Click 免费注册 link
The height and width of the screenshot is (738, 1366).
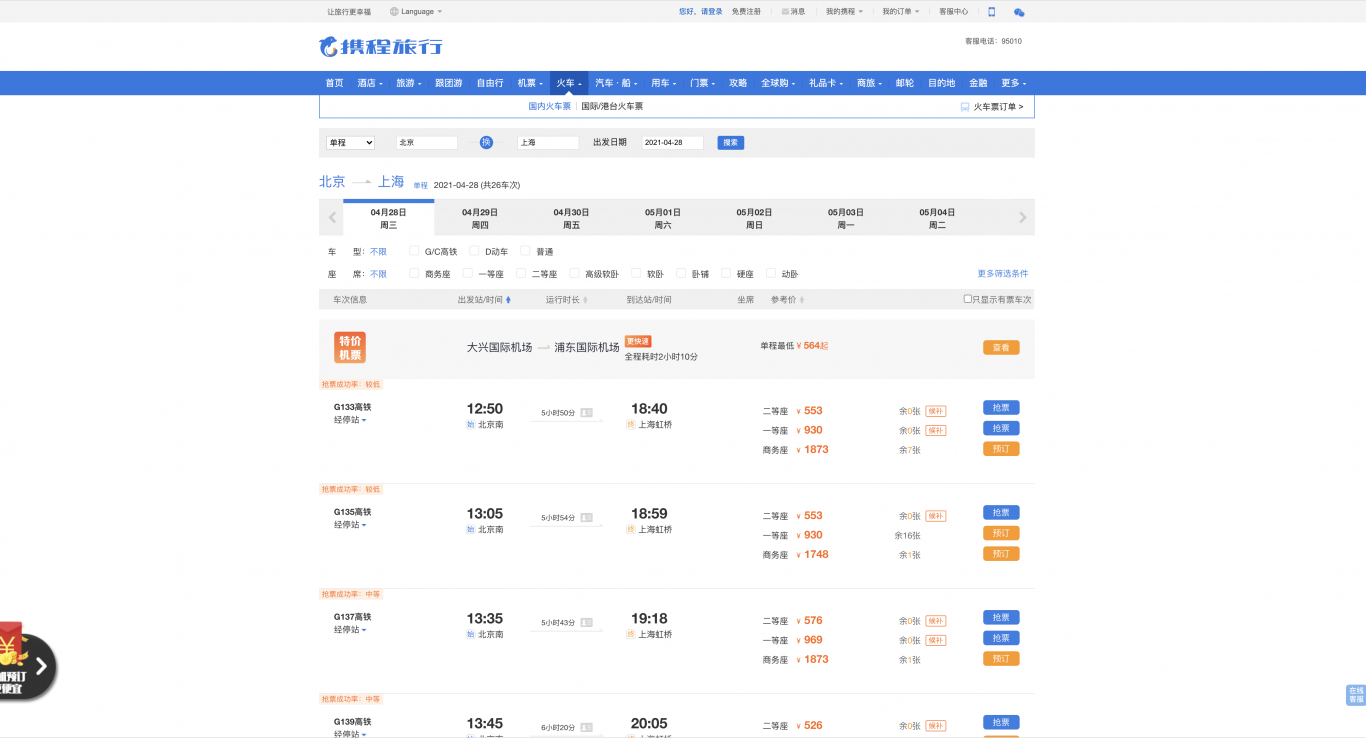coord(746,12)
